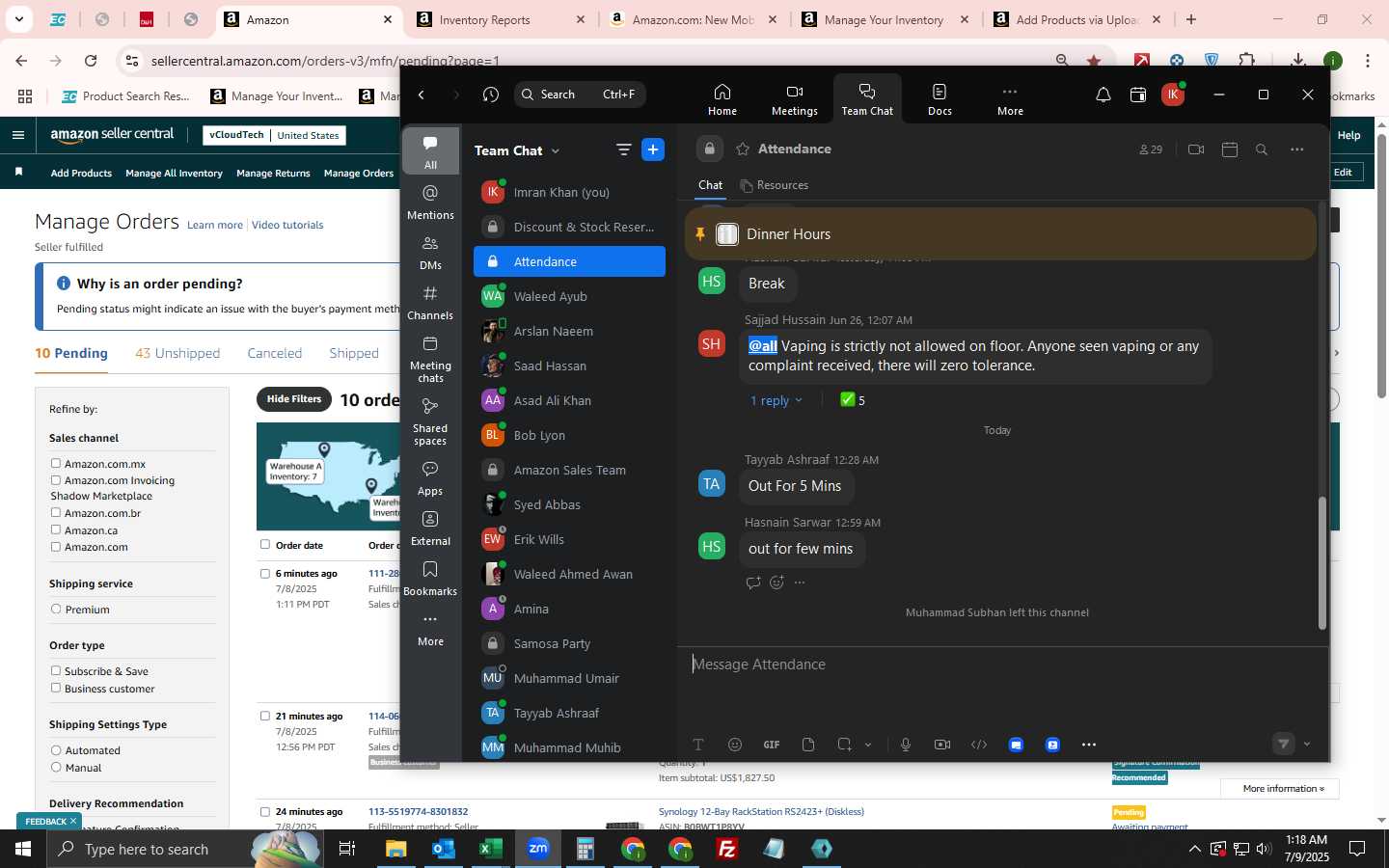Image resolution: width=1389 pixels, height=868 pixels.
Task: Open GIF picker in message toolbar
Action: [x=772, y=745]
